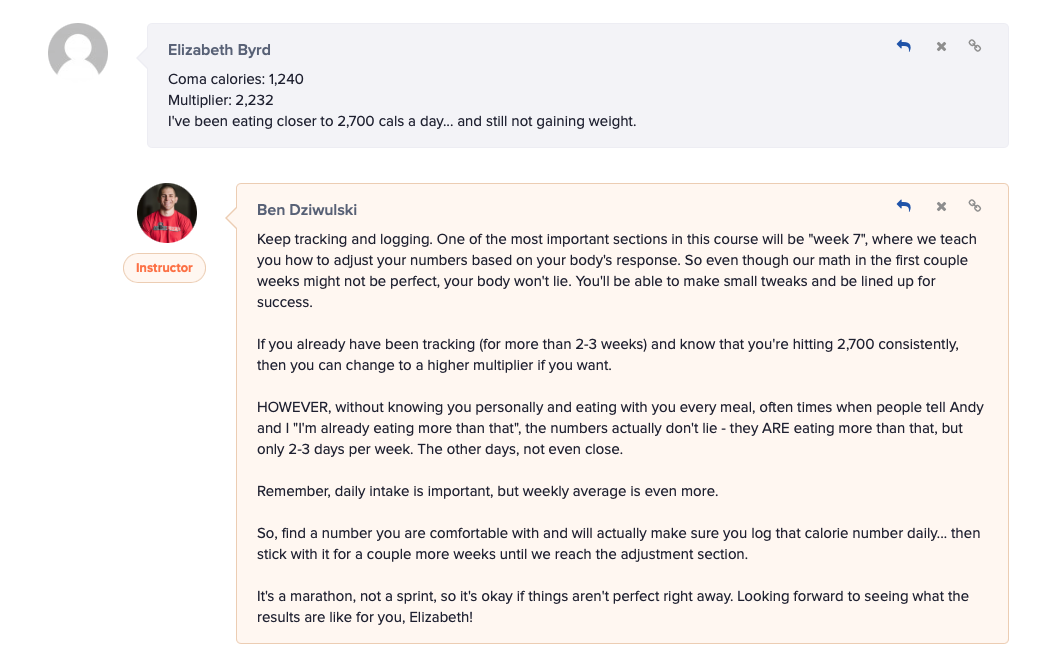This screenshot has width=1041, height=660.
Task: Open Elizabeth Byrd's gray default avatar
Action: (78, 53)
